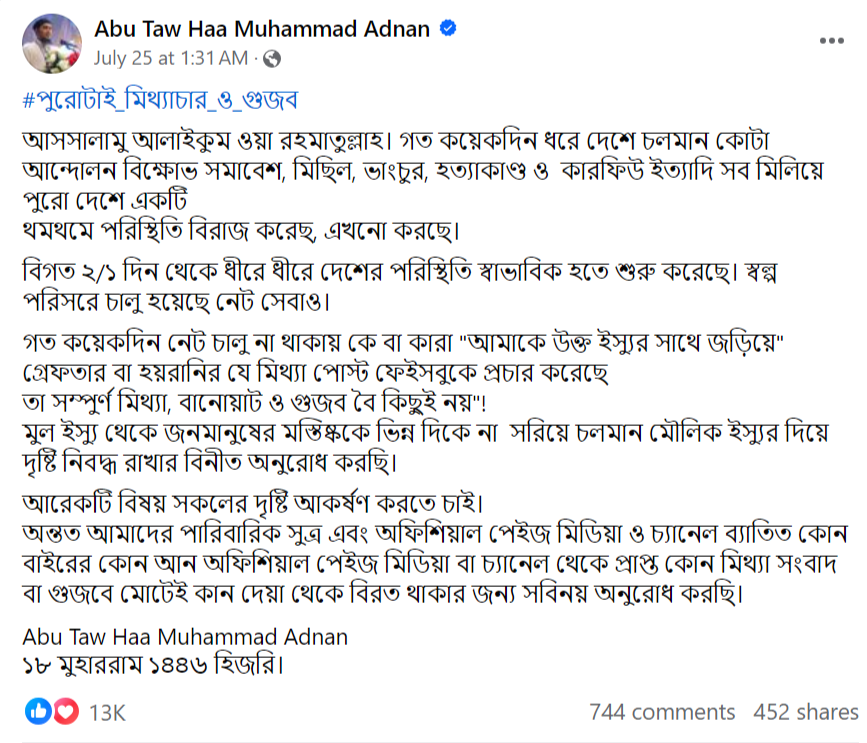Click the signature name at the bottom of the post
The width and height of the screenshot is (867, 743).
point(185,637)
